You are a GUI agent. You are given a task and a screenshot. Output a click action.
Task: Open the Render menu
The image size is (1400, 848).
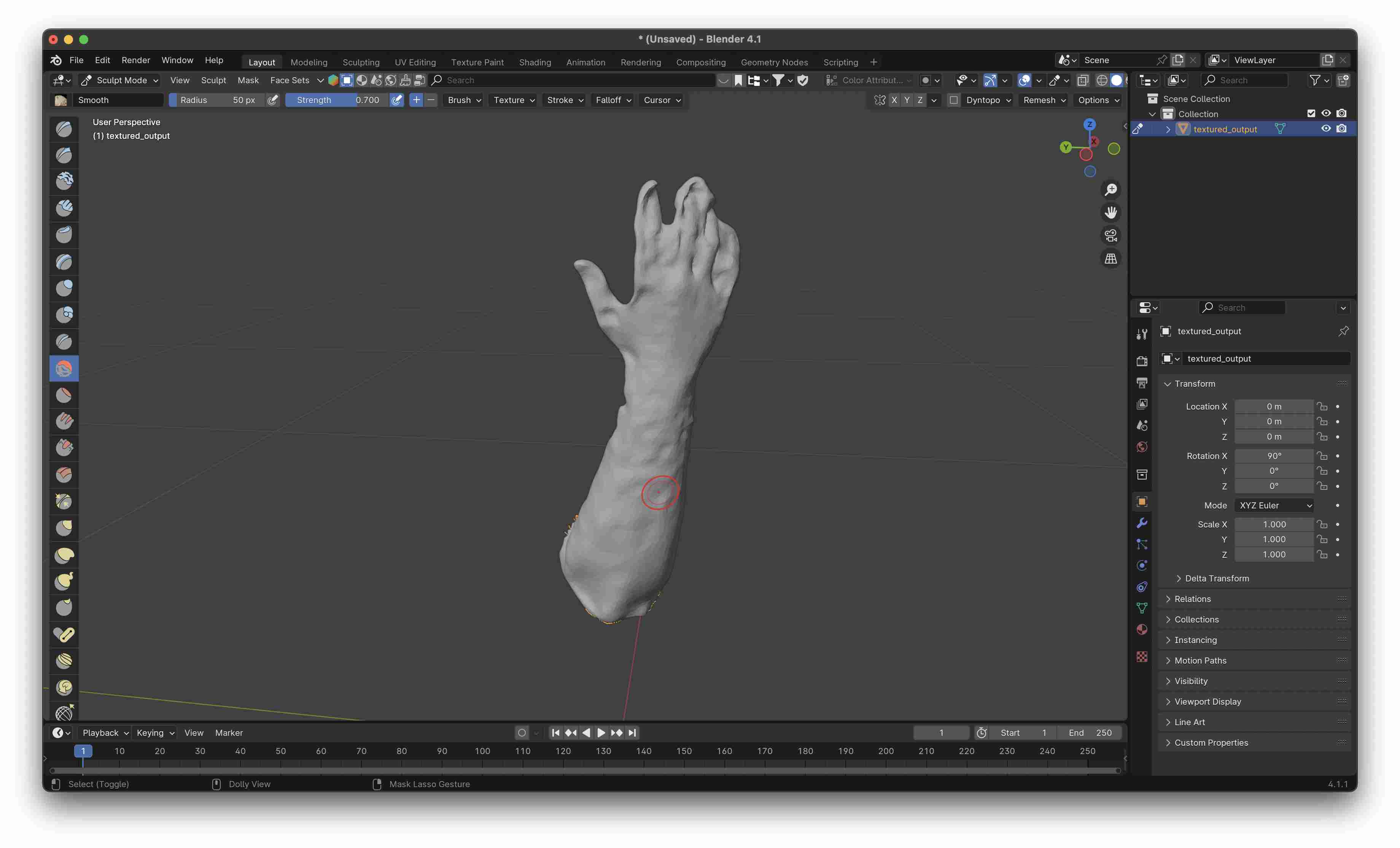tap(136, 60)
